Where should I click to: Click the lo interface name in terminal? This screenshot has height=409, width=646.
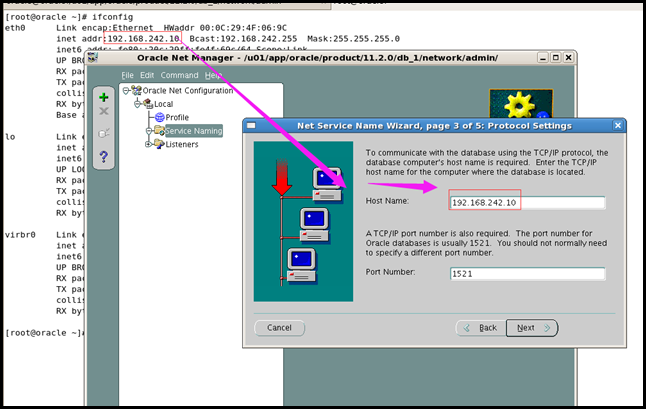pos(10,137)
